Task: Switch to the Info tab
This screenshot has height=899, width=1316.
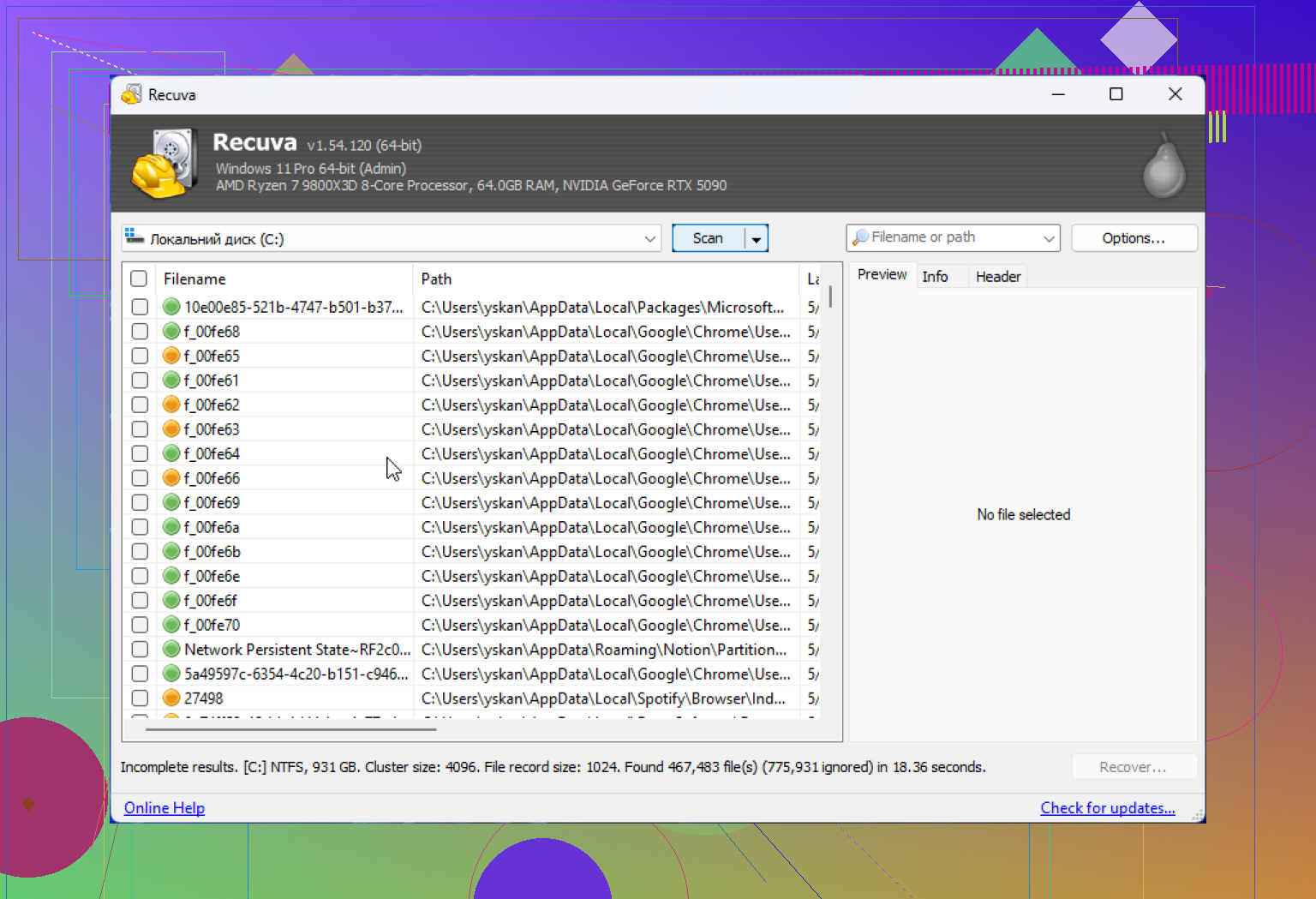Action: pyautogui.click(x=935, y=277)
